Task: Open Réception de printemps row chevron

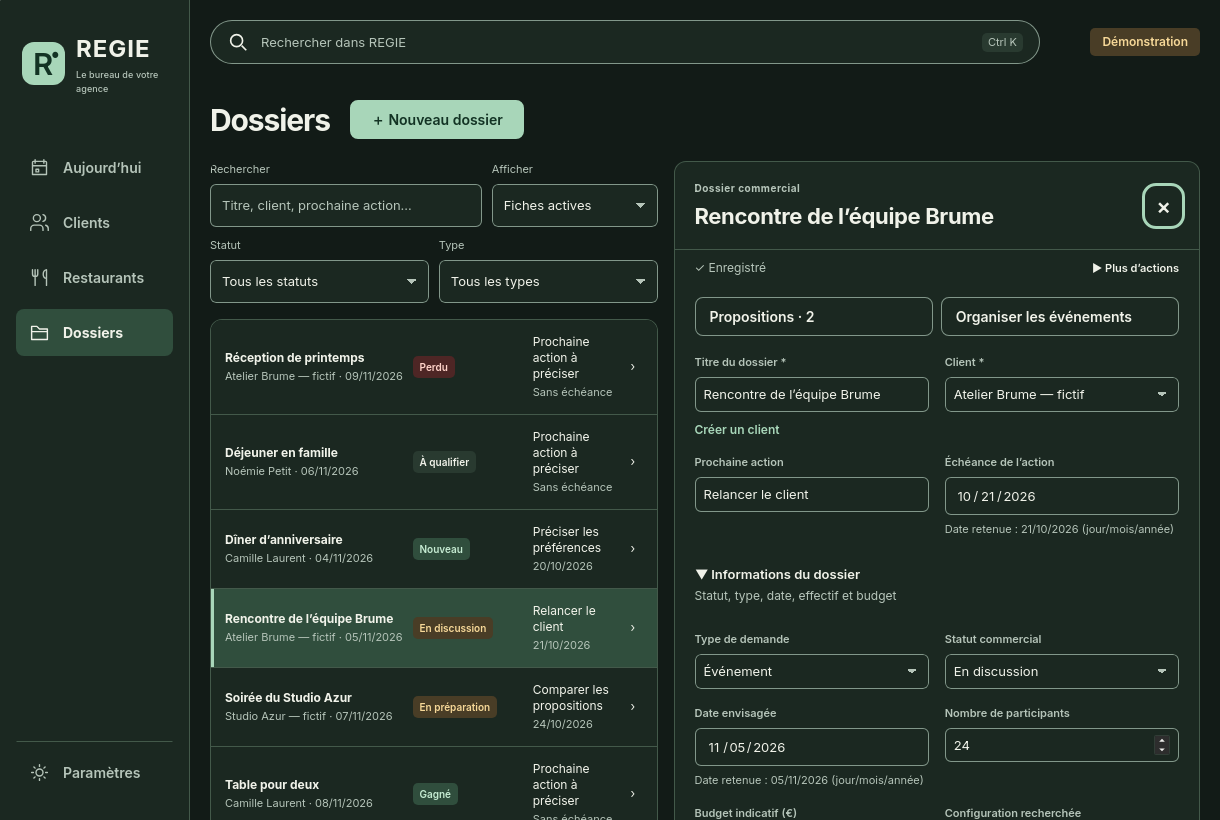Action: [x=632, y=367]
